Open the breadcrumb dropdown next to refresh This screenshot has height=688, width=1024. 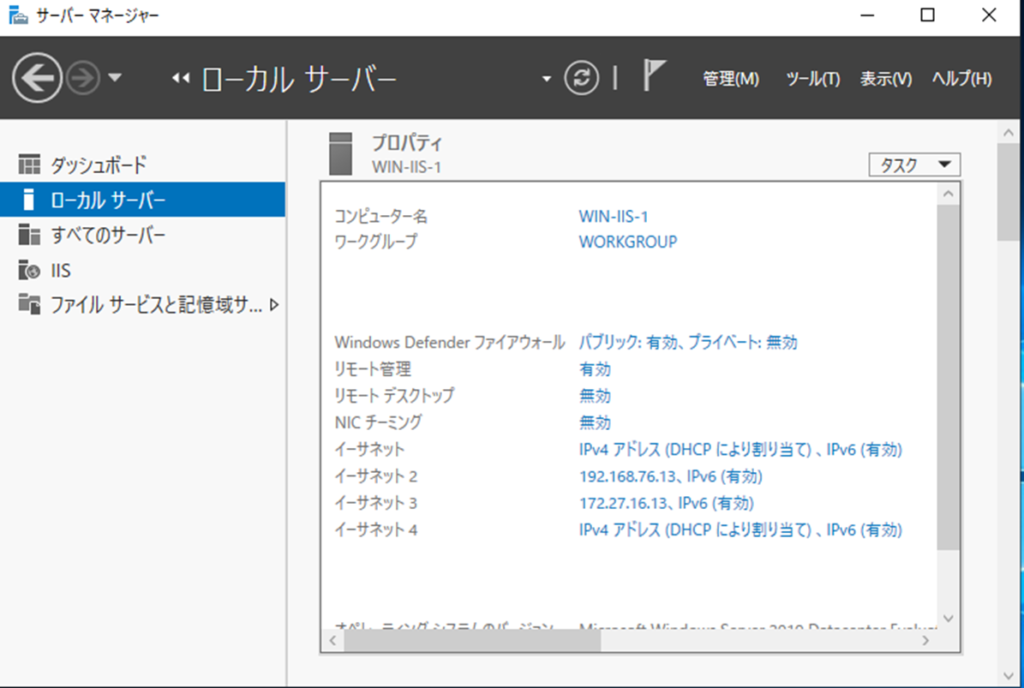[546, 79]
